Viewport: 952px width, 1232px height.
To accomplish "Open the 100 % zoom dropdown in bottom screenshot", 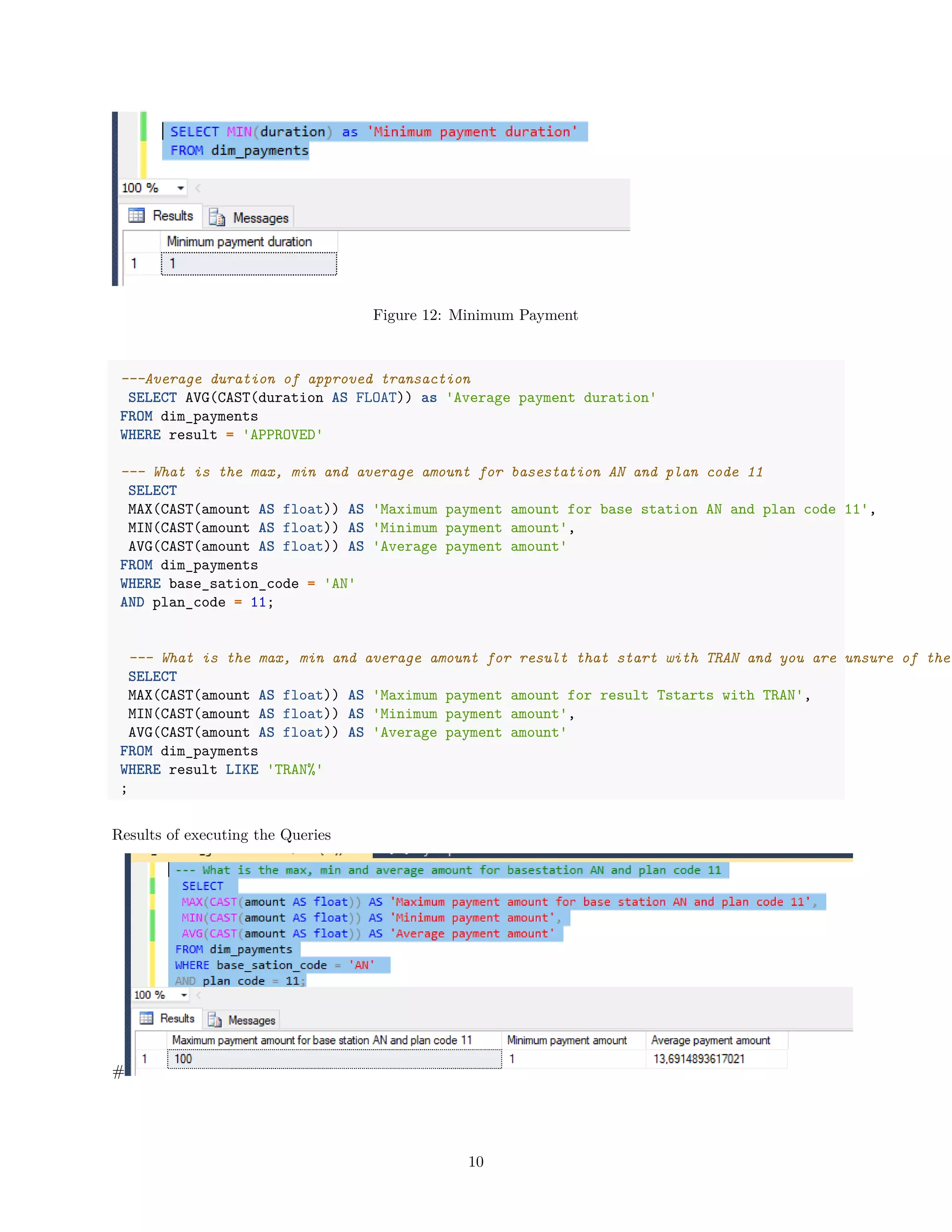I will coord(184,995).
